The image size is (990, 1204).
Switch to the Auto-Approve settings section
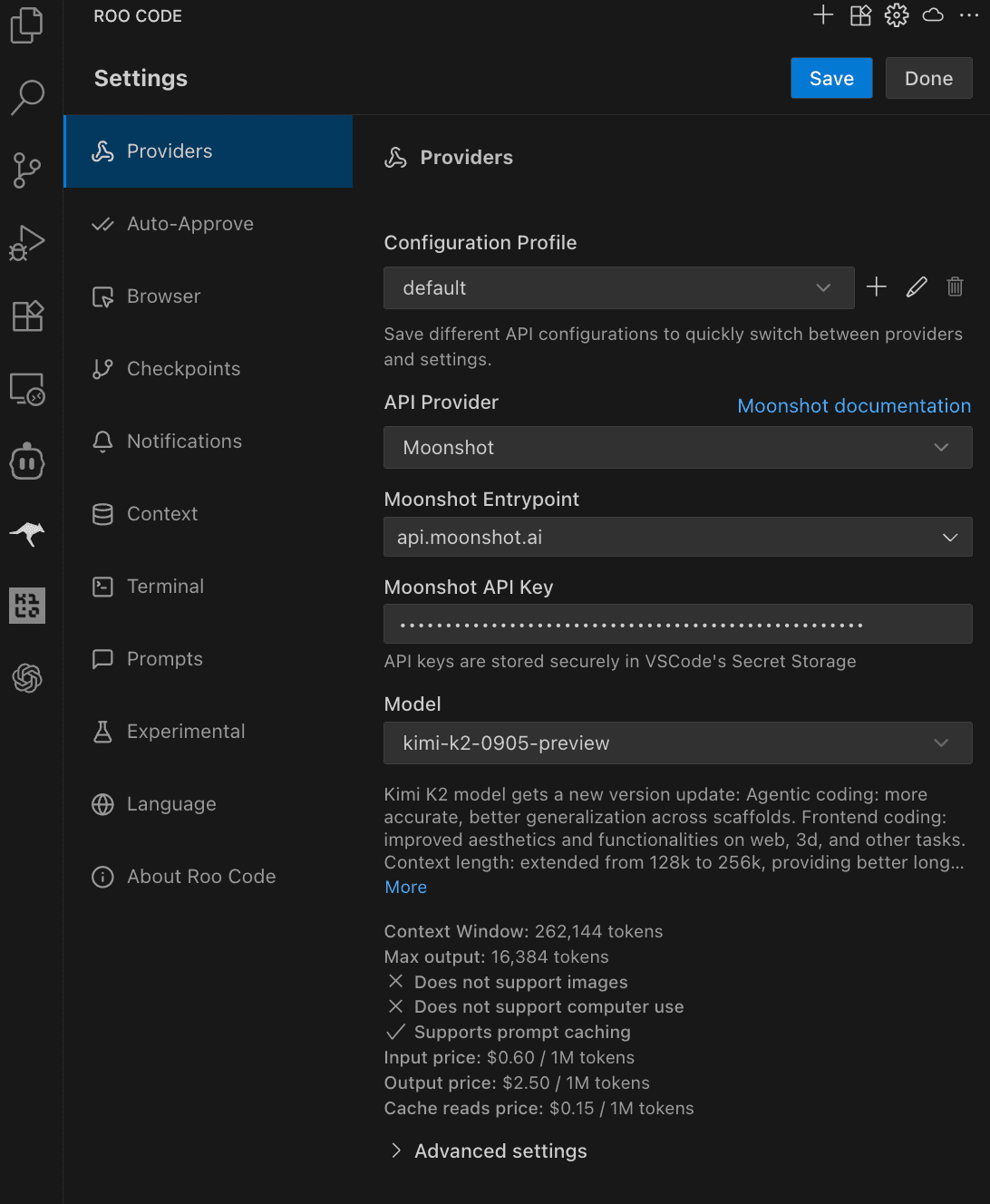[x=189, y=223]
